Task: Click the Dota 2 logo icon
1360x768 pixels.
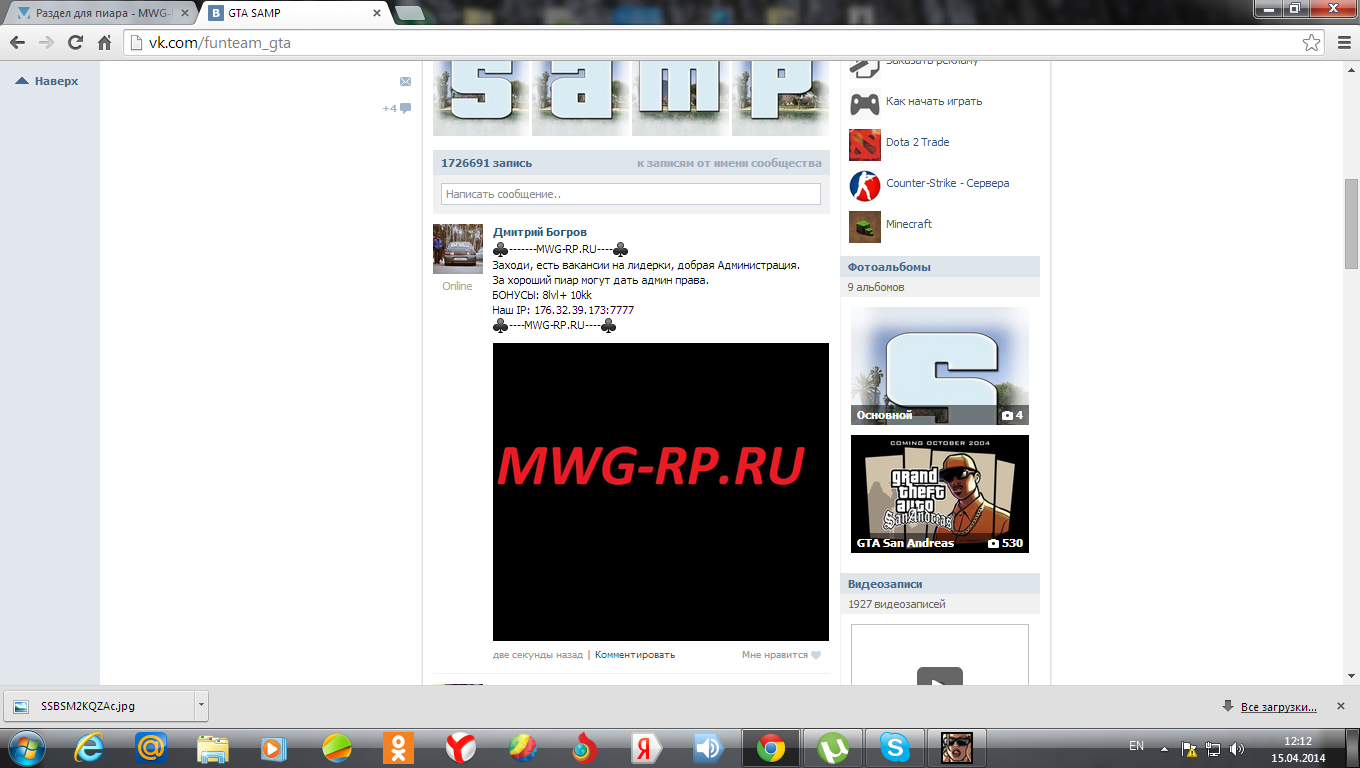Action: (865, 145)
